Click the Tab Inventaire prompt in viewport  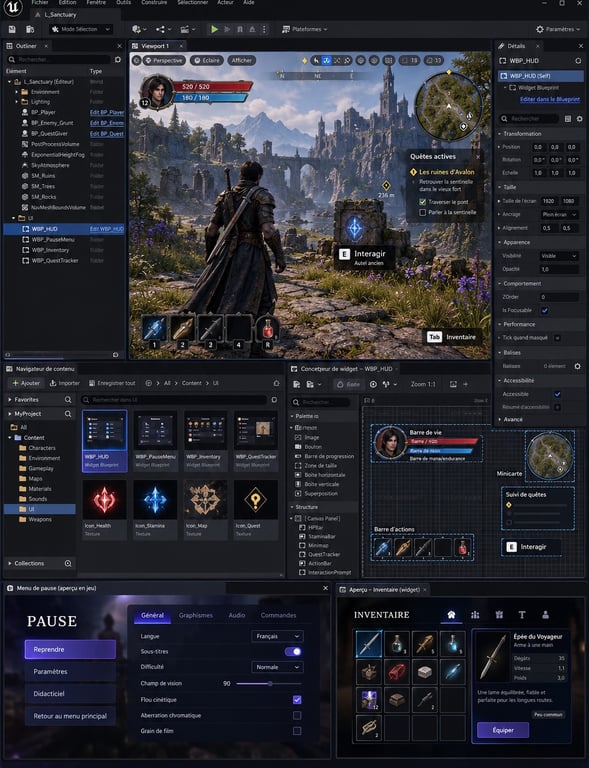pyautogui.click(x=451, y=337)
